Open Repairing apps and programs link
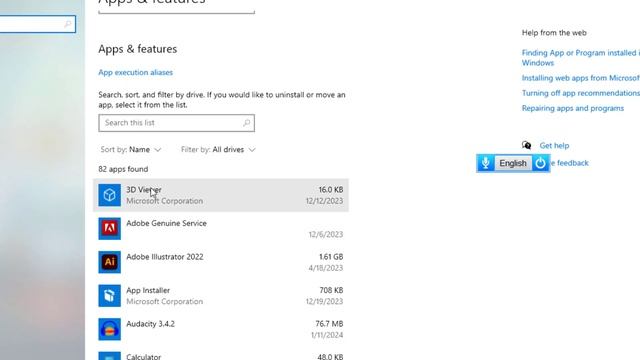 (573, 108)
